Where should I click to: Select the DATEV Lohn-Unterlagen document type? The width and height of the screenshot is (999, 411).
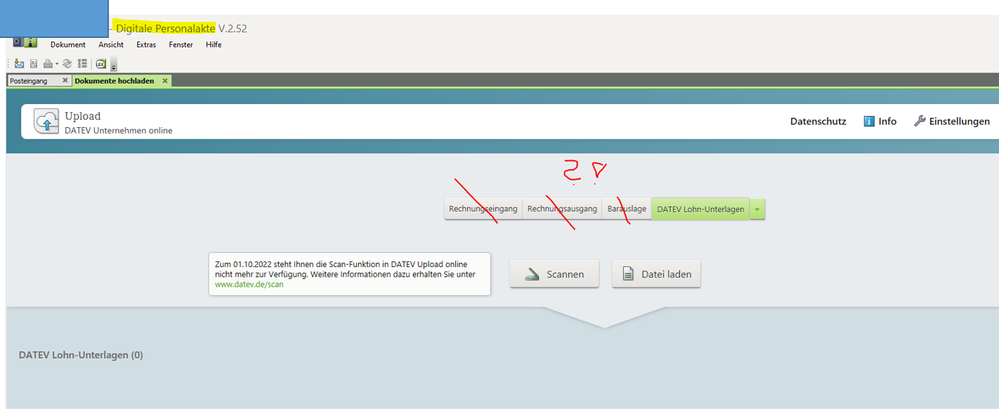click(701, 209)
